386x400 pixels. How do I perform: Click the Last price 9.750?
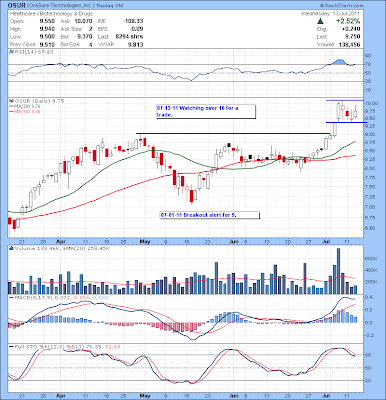[354, 37]
